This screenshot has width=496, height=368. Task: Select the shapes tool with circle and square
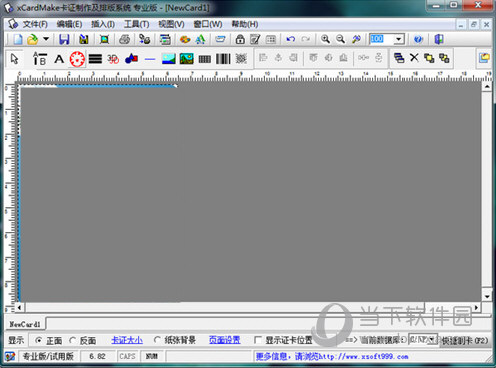(131, 59)
